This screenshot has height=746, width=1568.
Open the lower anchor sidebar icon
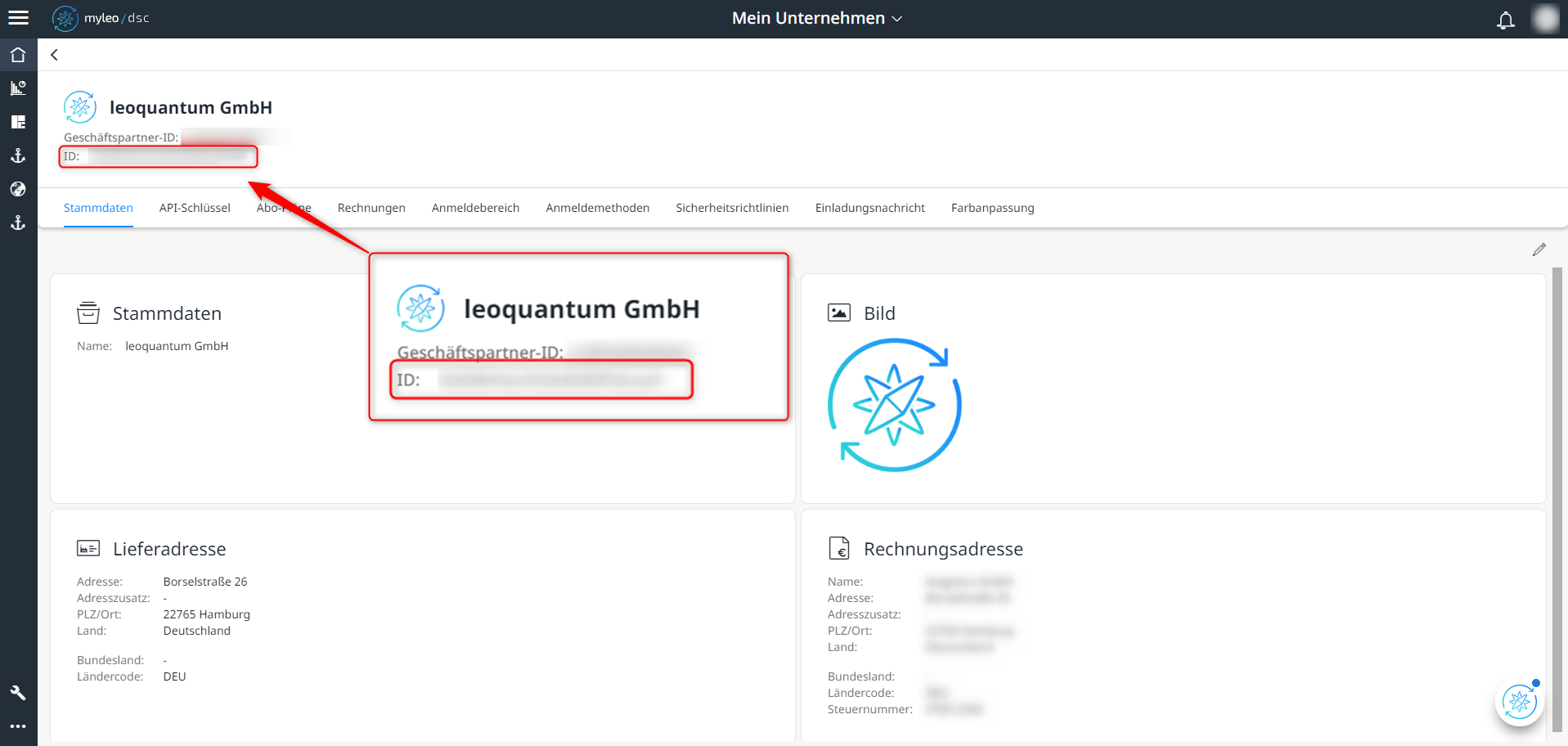pos(18,222)
